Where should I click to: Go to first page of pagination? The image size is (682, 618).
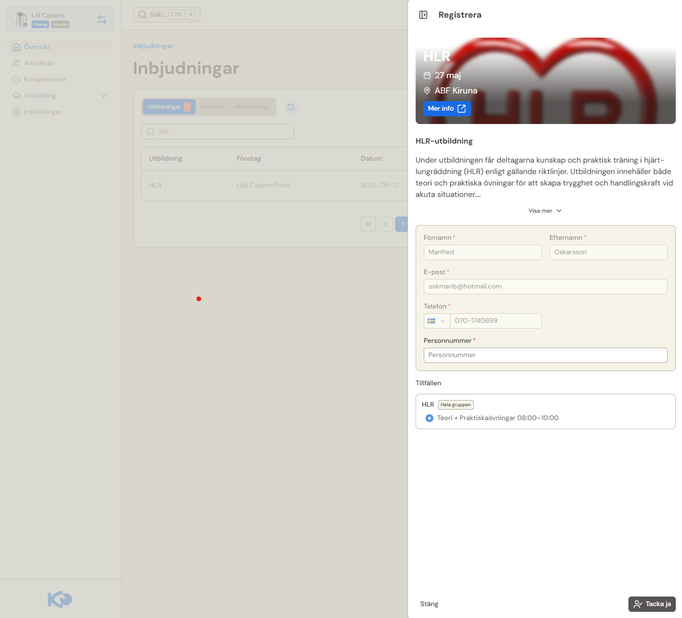[368, 224]
